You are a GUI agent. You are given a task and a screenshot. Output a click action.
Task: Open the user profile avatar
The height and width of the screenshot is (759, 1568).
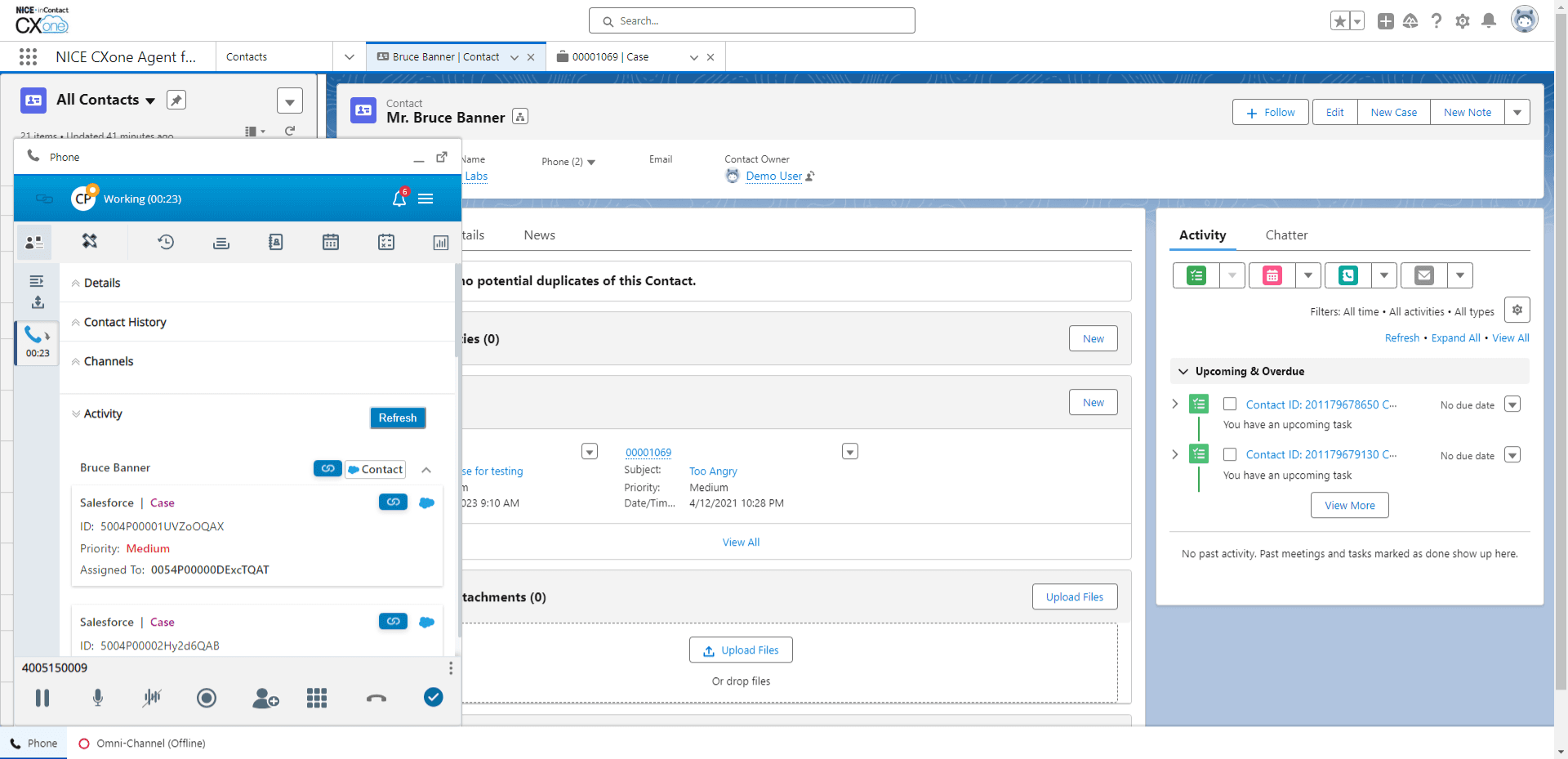(x=1524, y=19)
